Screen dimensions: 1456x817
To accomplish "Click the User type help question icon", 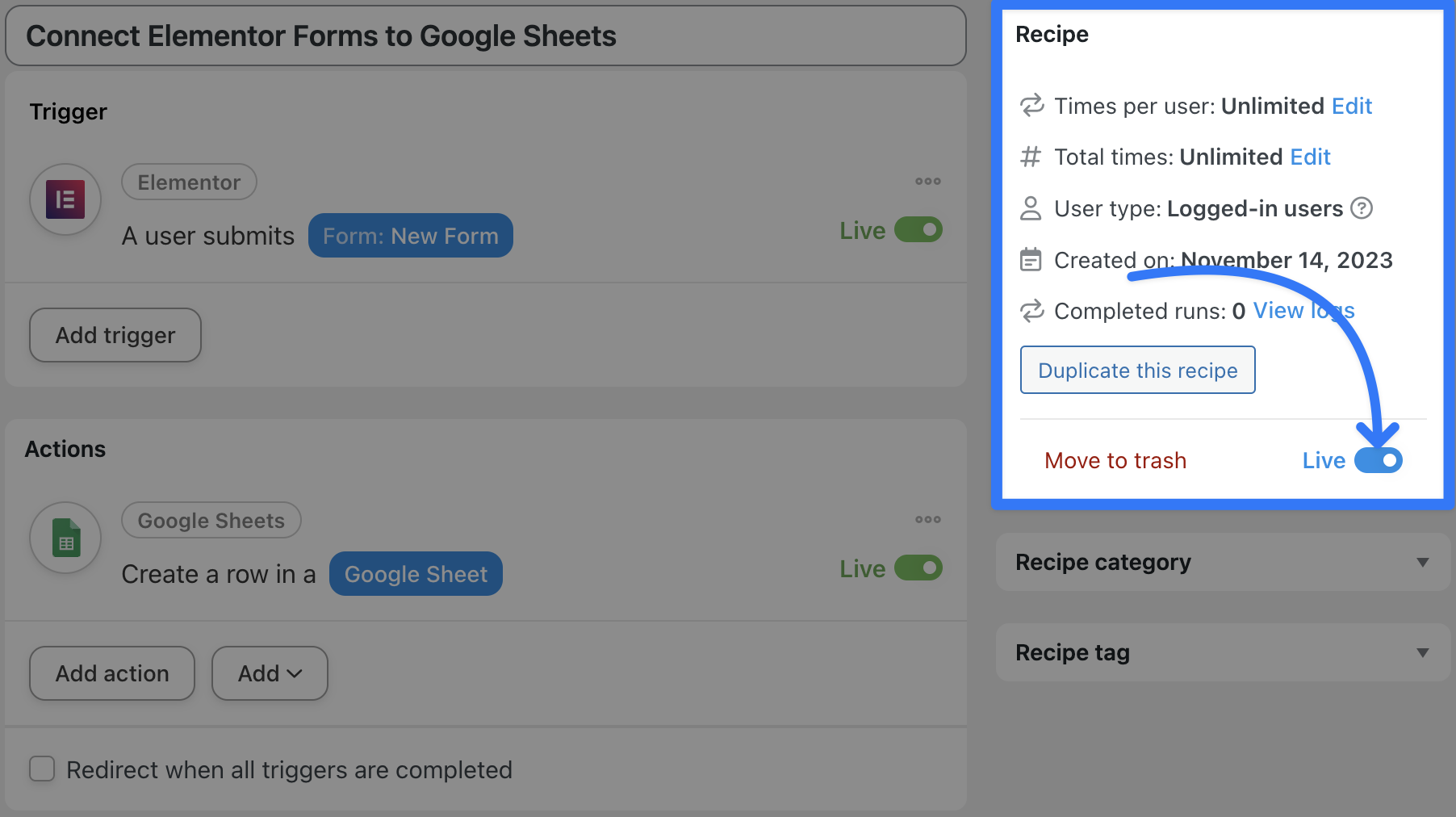I will (1362, 208).
